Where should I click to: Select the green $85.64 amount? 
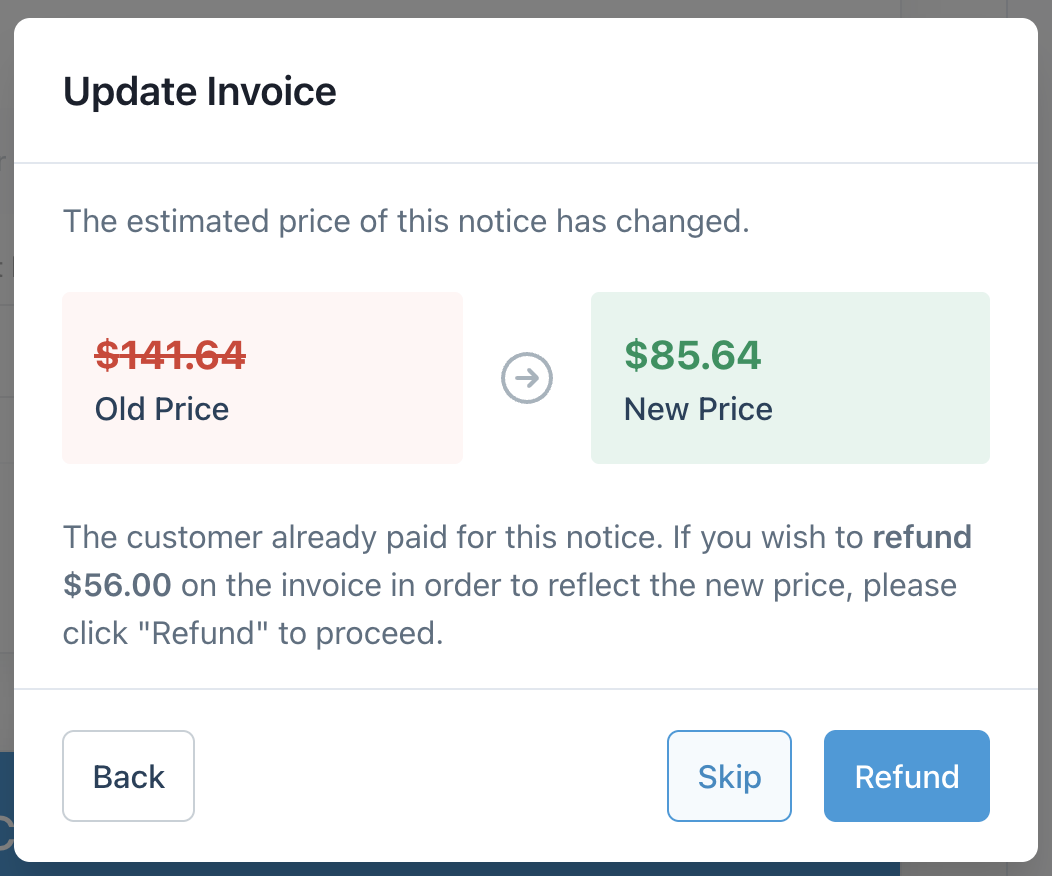click(x=693, y=355)
